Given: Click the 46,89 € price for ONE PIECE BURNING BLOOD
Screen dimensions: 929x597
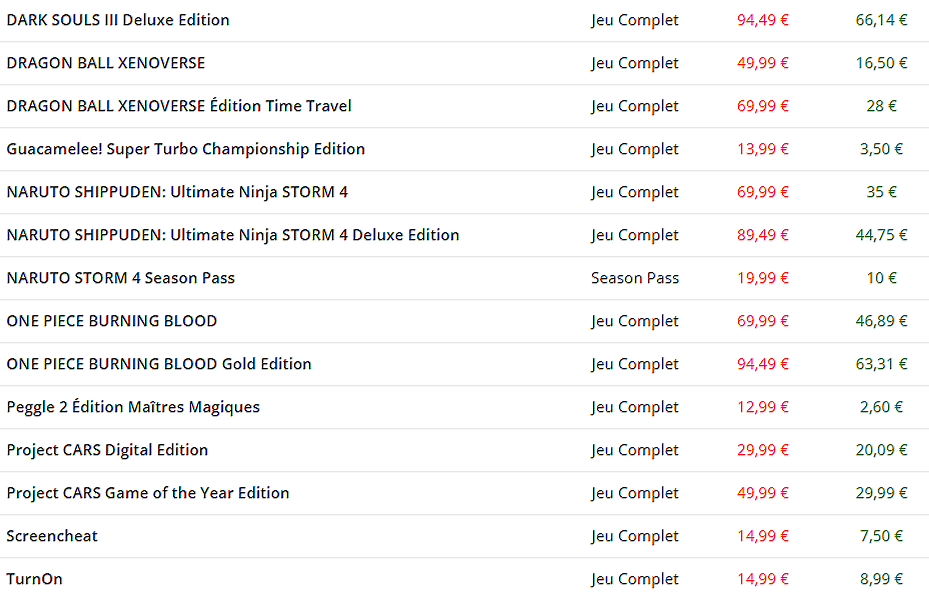Looking at the screenshot, I should tap(881, 321).
